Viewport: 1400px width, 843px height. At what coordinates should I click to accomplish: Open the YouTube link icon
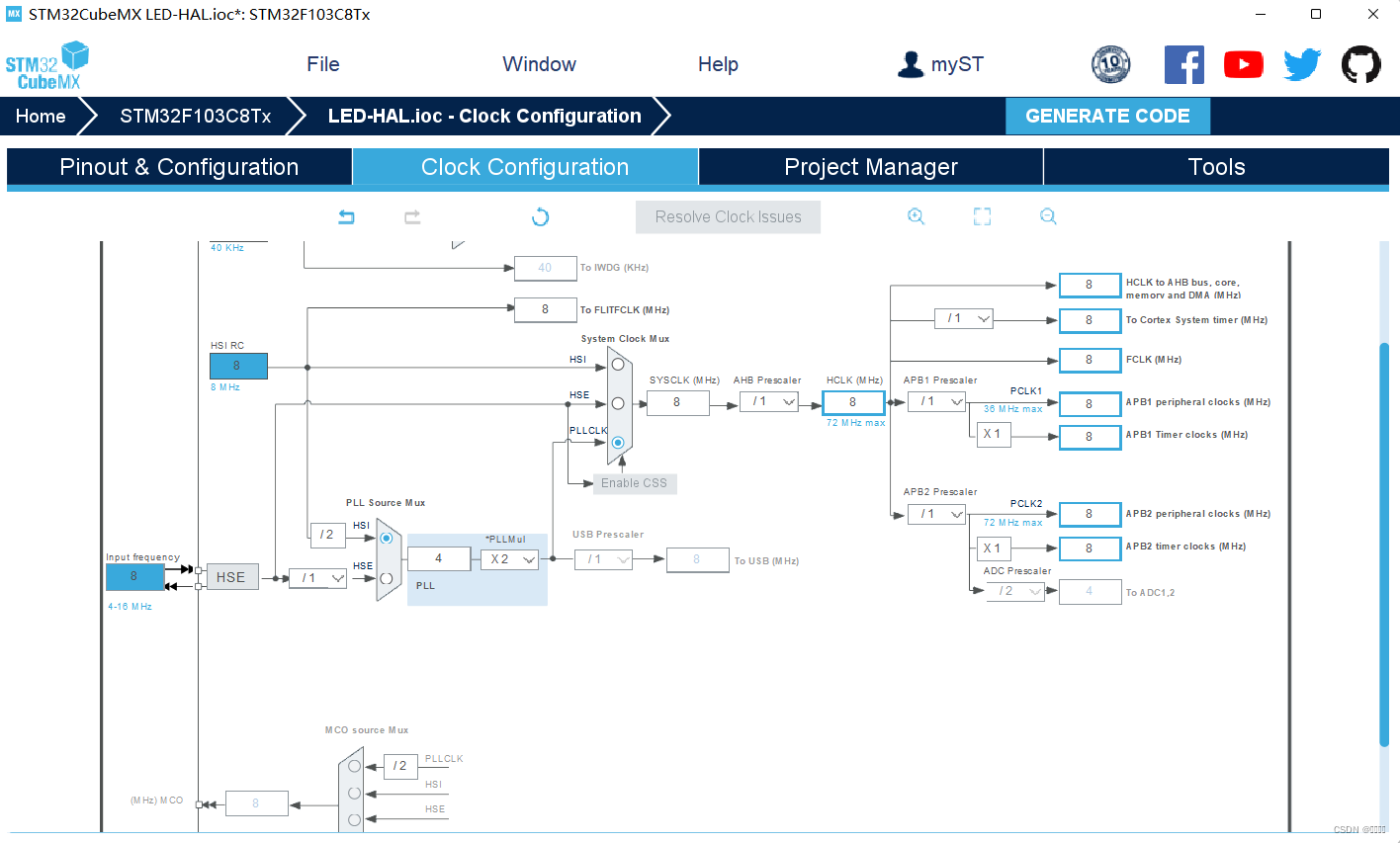coord(1243,64)
